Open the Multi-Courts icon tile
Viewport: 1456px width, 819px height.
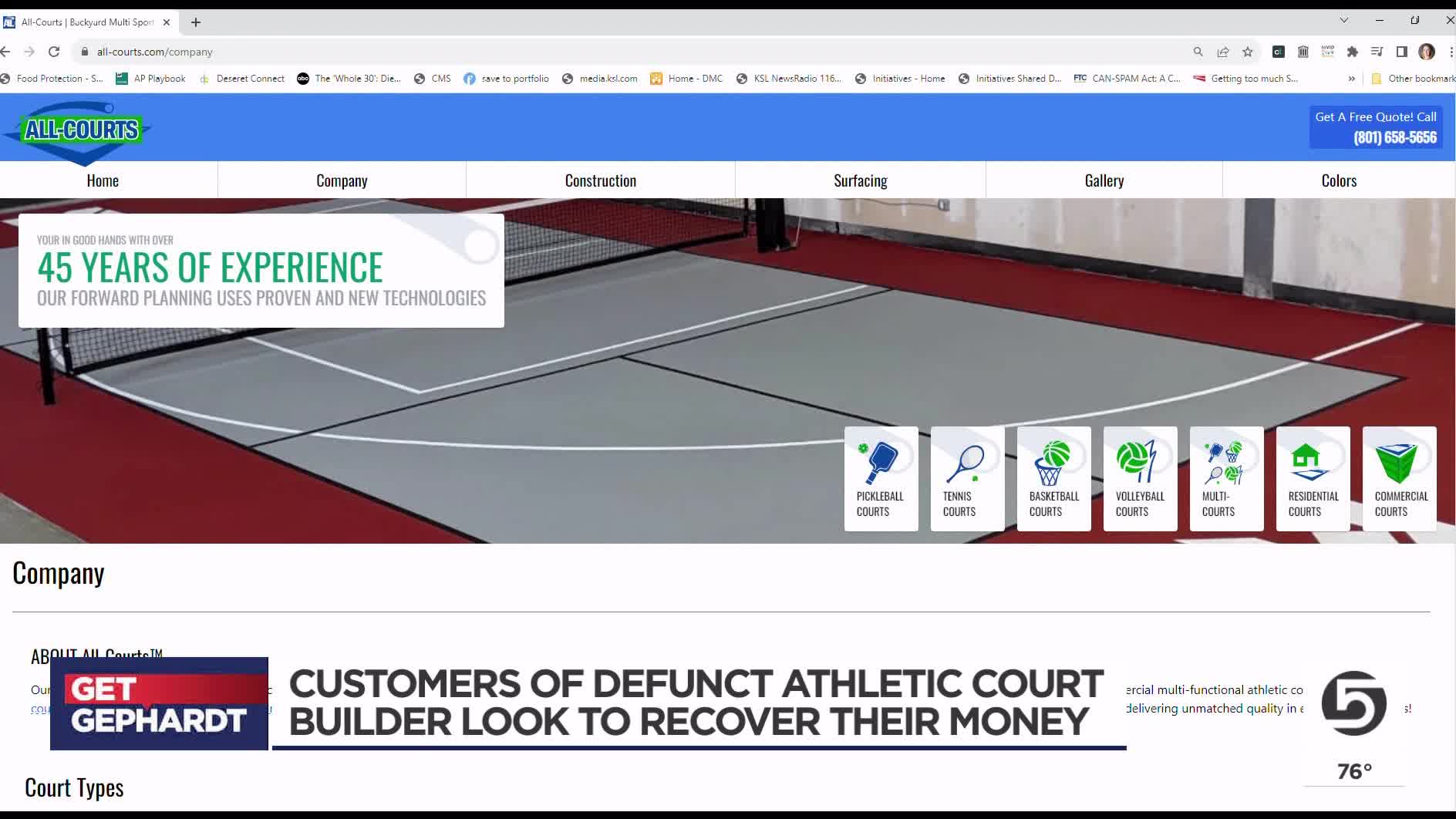(x=1226, y=478)
